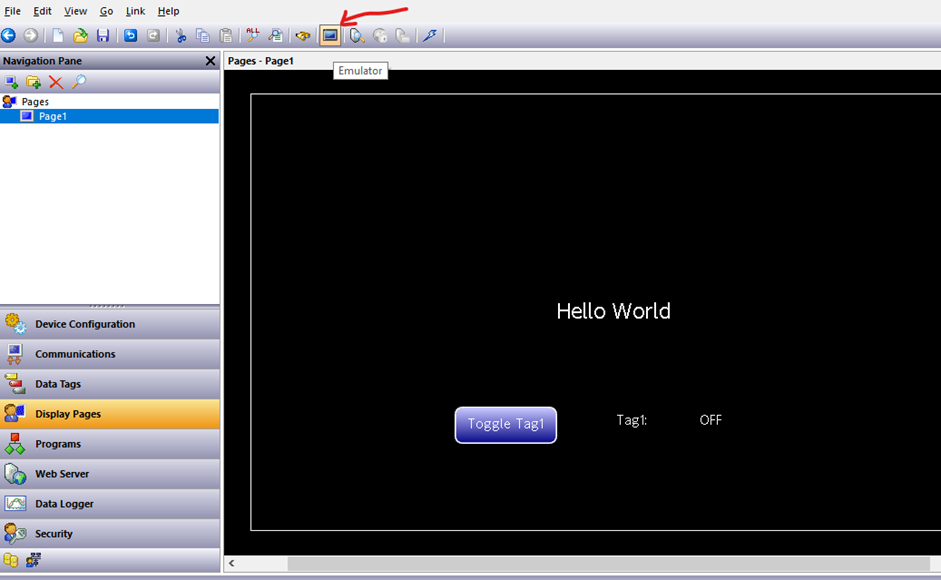Open a project using the folder icon
This screenshot has width=941, height=580.
click(80, 35)
